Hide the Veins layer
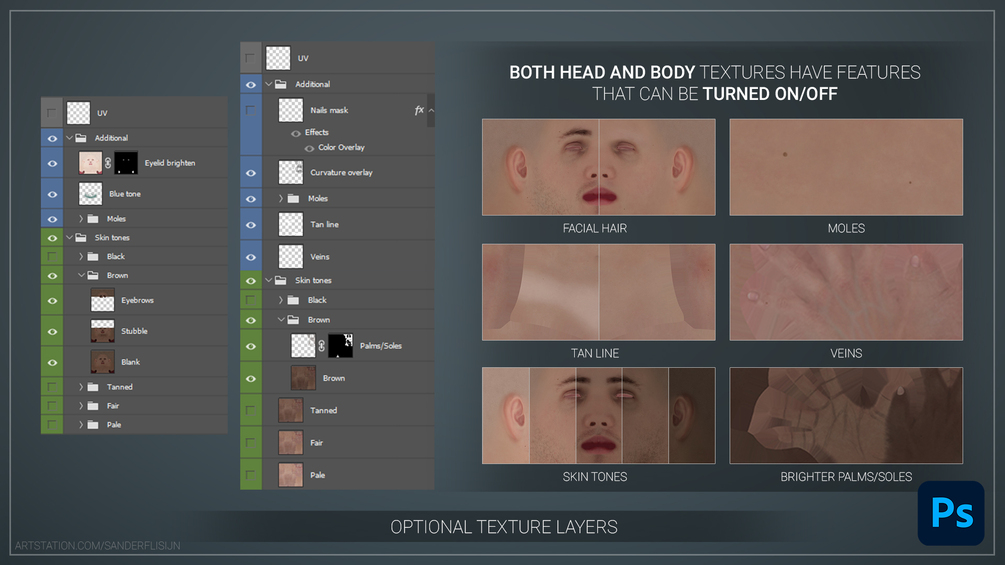This screenshot has height=565, width=1005. tap(251, 257)
